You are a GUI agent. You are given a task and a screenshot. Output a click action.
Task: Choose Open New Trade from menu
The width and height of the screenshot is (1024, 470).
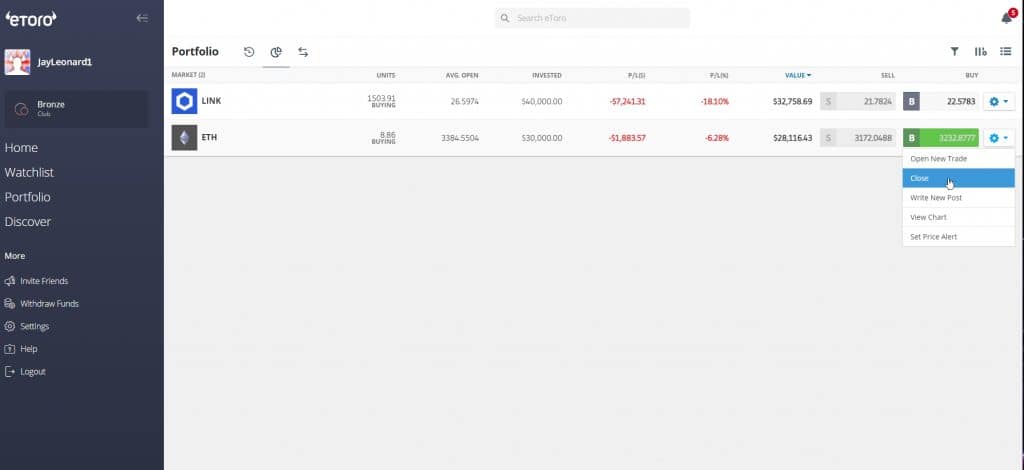click(x=959, y=159)
